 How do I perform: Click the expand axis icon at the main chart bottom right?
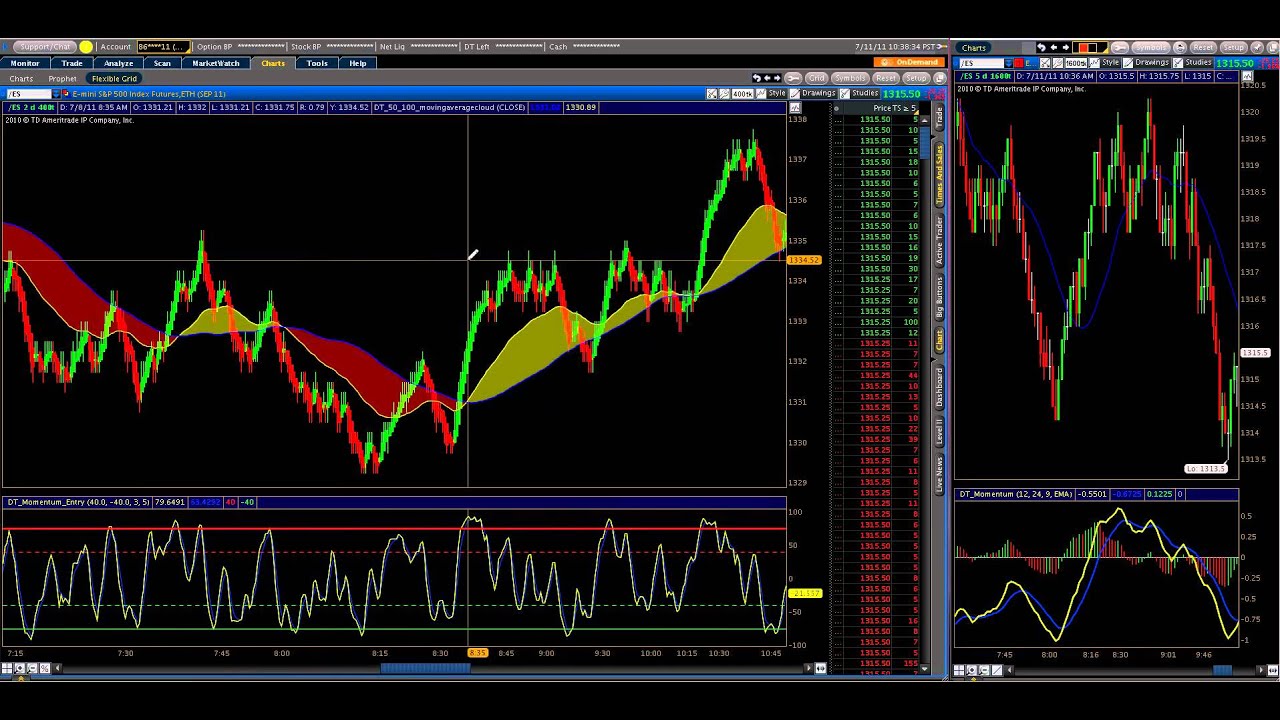pyautogui.click(x=821, y=669)
